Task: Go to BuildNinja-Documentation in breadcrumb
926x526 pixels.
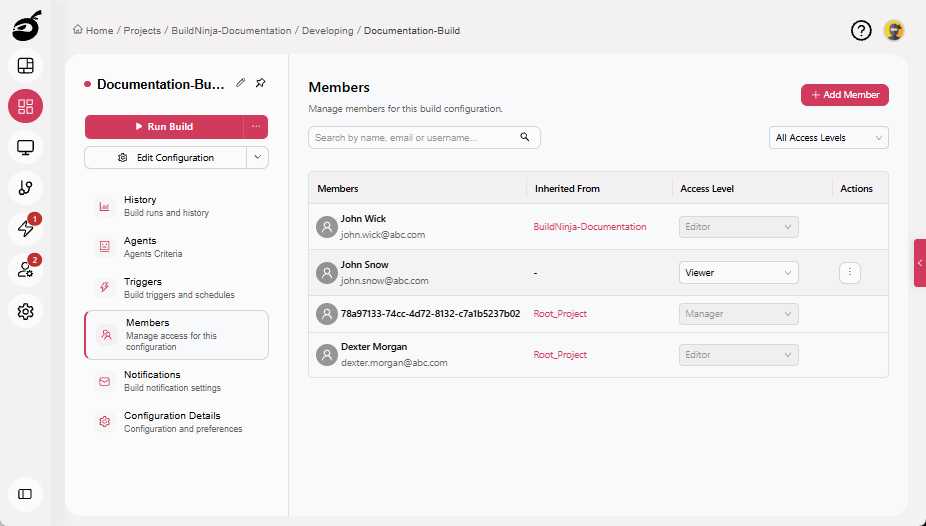Action: click(231, 31)
